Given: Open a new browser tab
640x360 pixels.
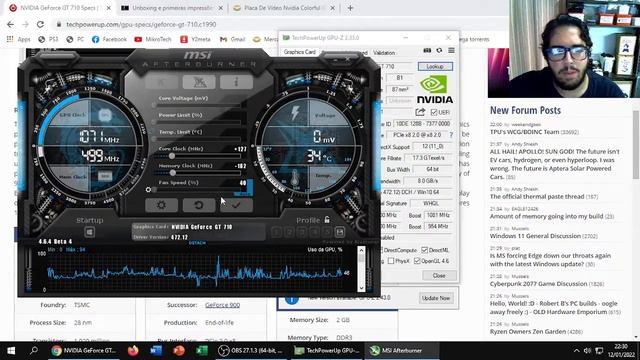Looking at the screenshot, I should pyautogui.click(x=350, y=8).
